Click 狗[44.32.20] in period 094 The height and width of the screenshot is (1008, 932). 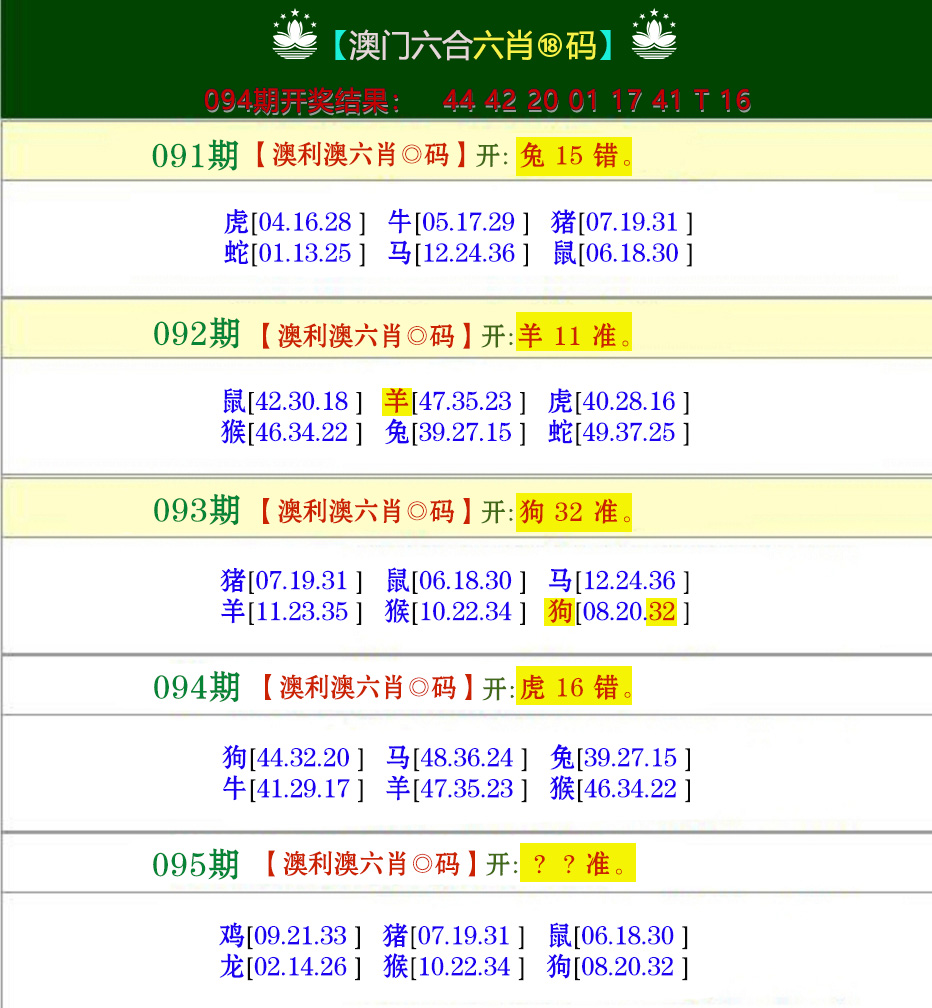pyautogui.click(x=293, y=758)
